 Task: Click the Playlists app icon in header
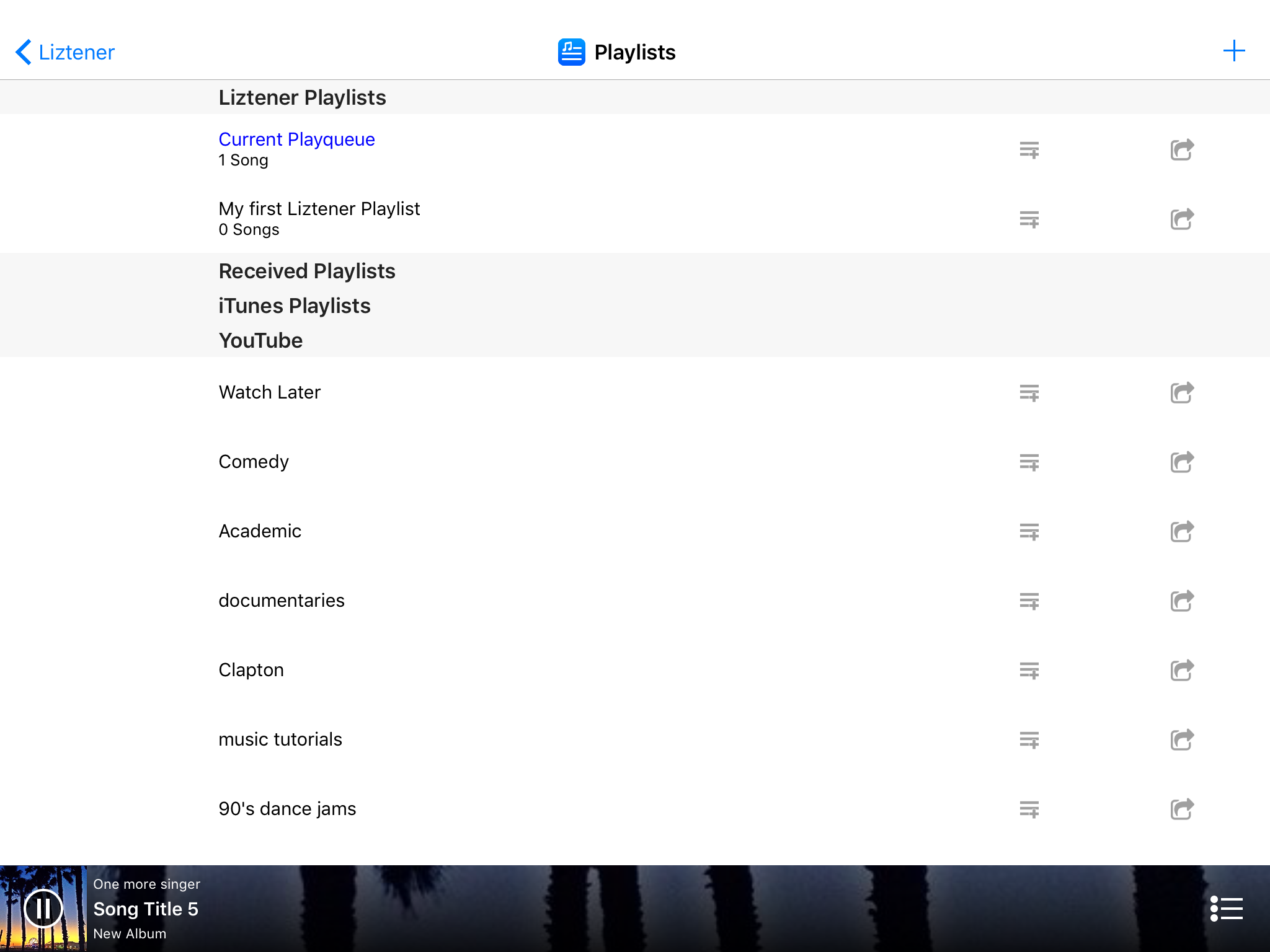(x=571, y=52)
